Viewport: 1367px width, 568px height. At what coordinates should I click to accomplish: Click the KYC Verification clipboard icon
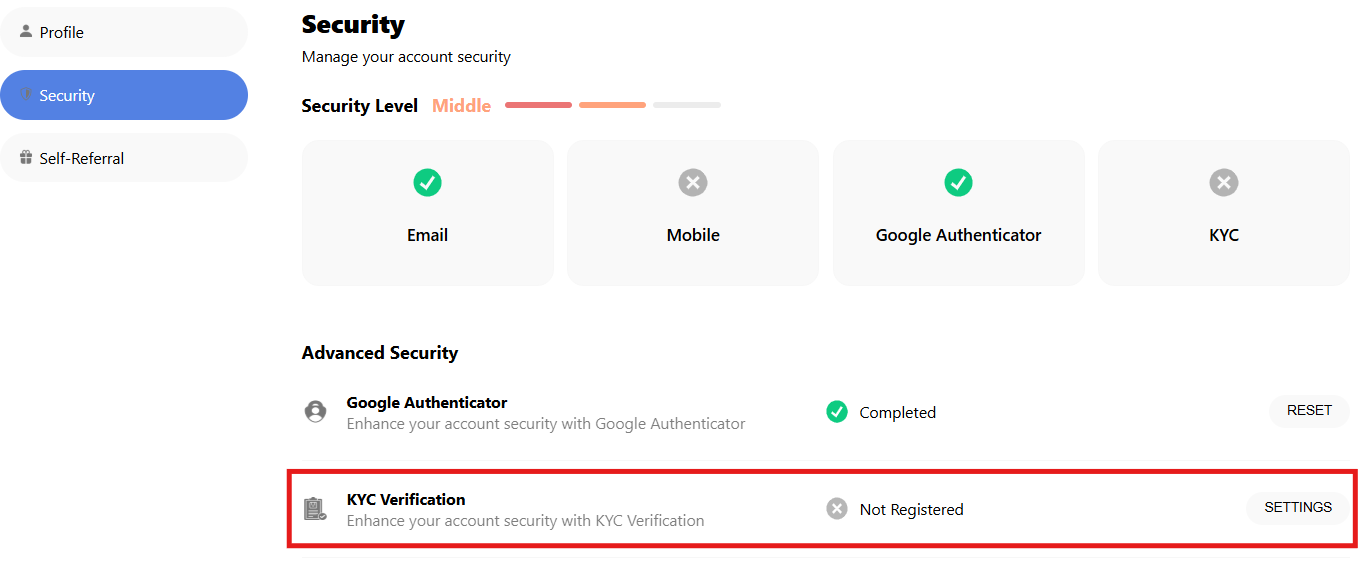[315, 509]
